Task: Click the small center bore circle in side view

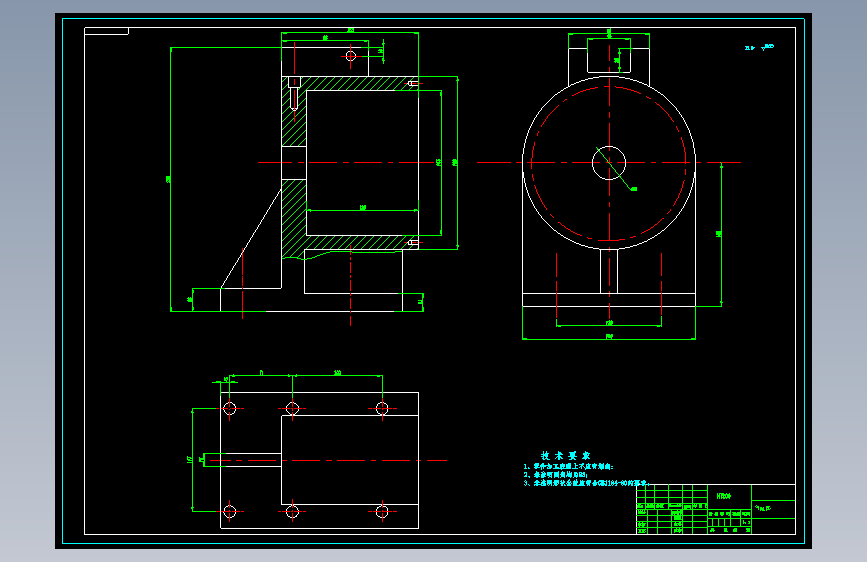Action: pyautogui.click(x=609, y=163)
